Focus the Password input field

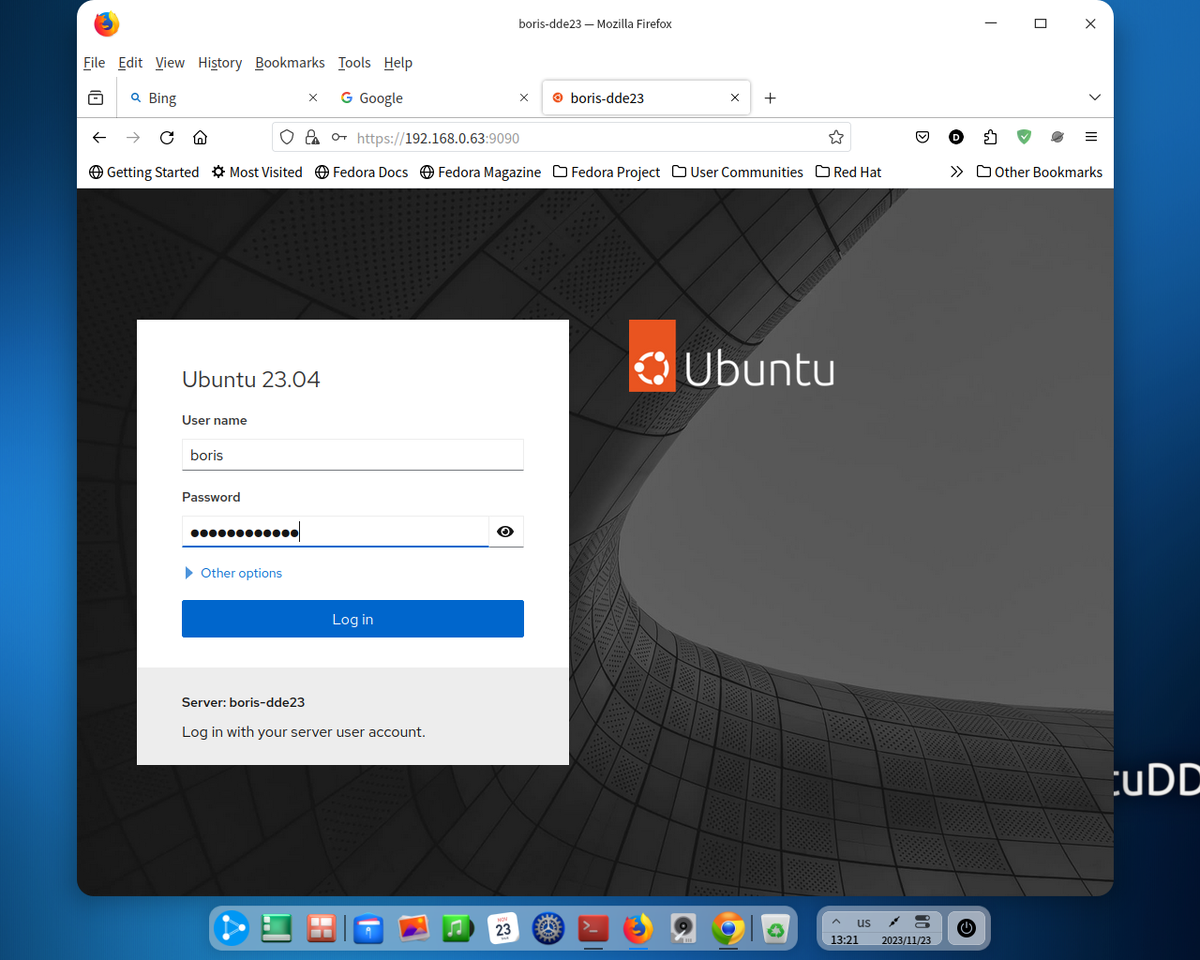pyautogui.click(x=335, y=532)
